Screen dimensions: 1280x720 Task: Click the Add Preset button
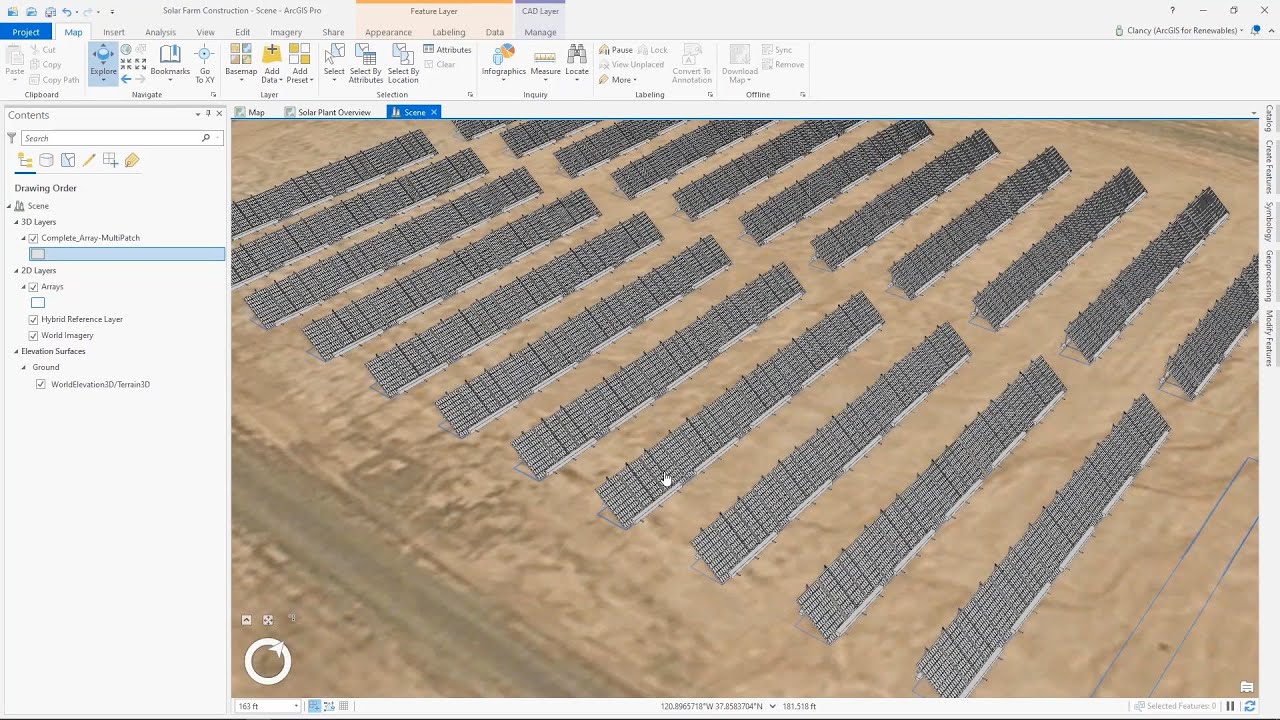coord(299,64)
